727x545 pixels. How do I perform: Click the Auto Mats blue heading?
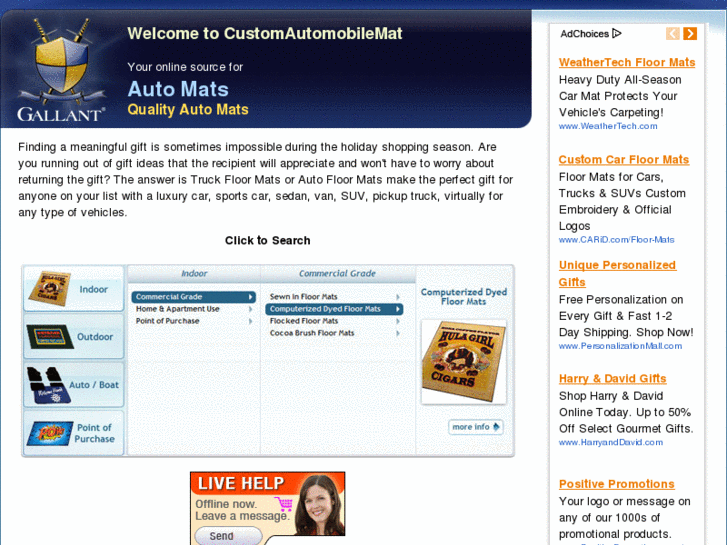pyautogui.click(x=178, y=89)
